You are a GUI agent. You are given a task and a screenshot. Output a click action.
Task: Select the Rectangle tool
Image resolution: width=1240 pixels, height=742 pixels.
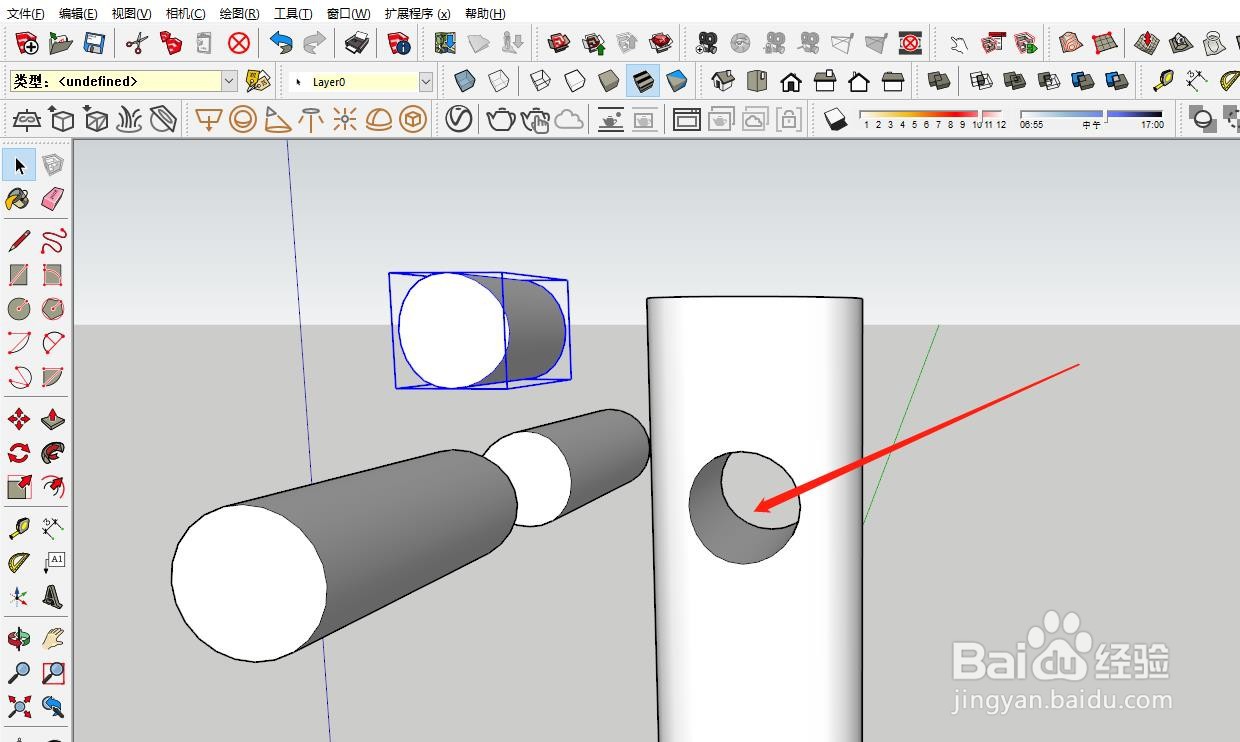coord(19,275)
